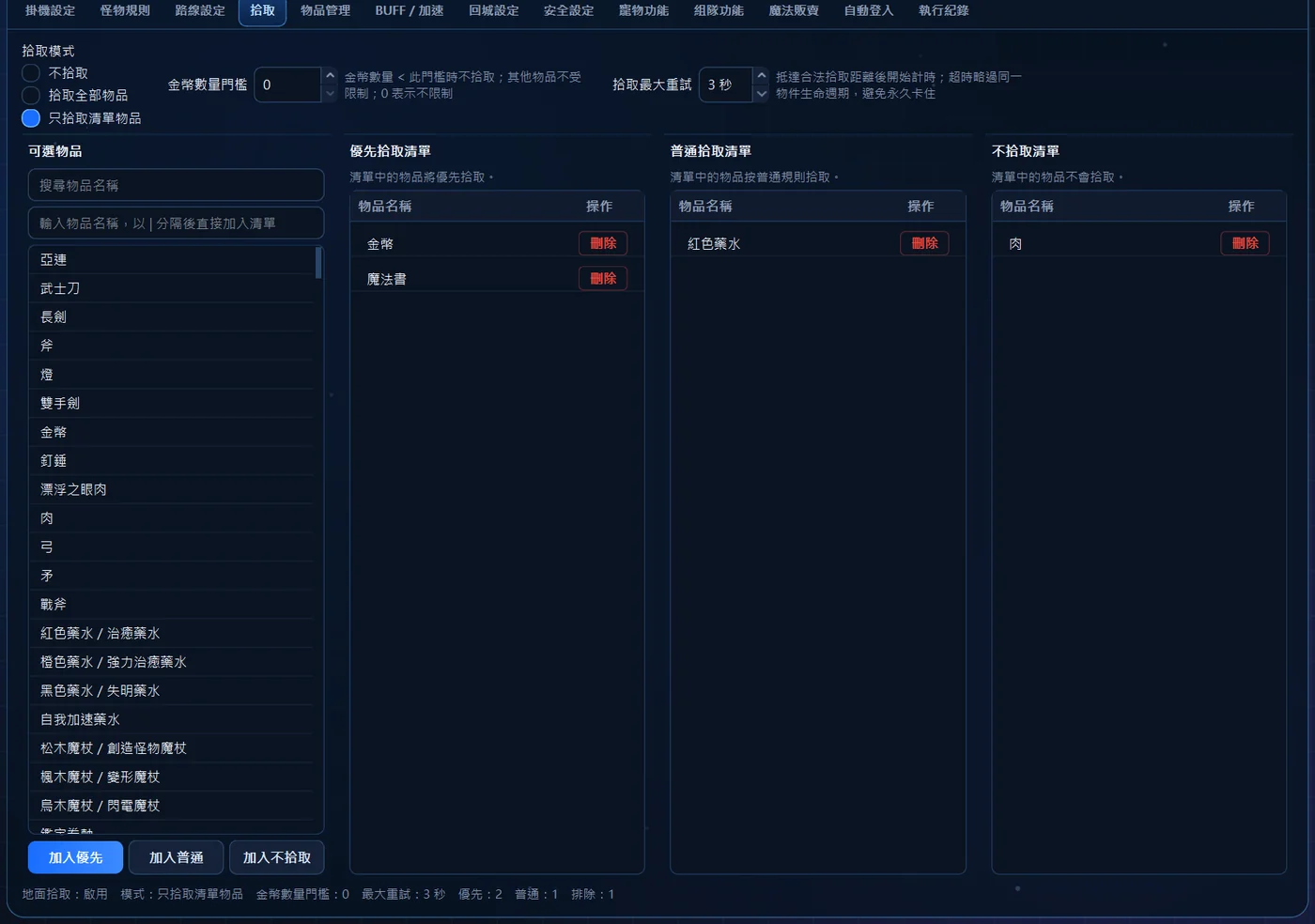This screenshot has width=1315, height=924.
Task: Open the 安全設定 tab
Action: tap(569, 11)
